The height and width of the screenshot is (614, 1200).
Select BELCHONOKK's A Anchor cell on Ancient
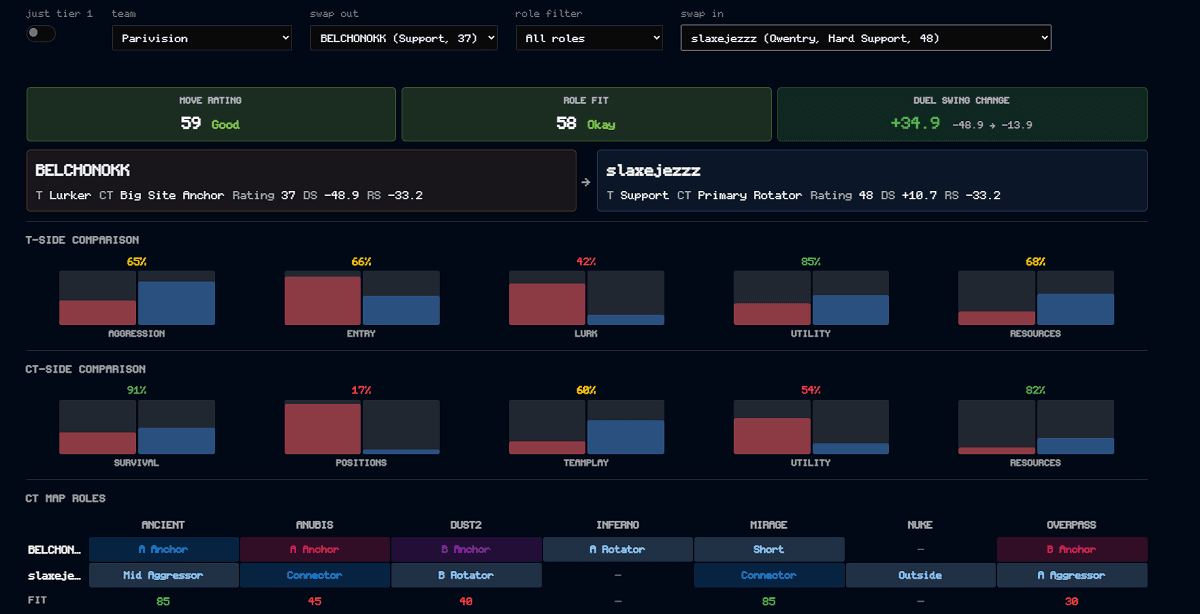(164, 549)
